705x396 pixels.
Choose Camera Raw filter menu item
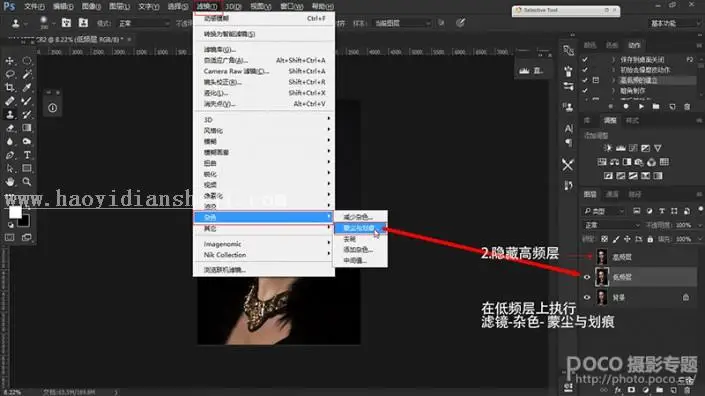[264, 71]
